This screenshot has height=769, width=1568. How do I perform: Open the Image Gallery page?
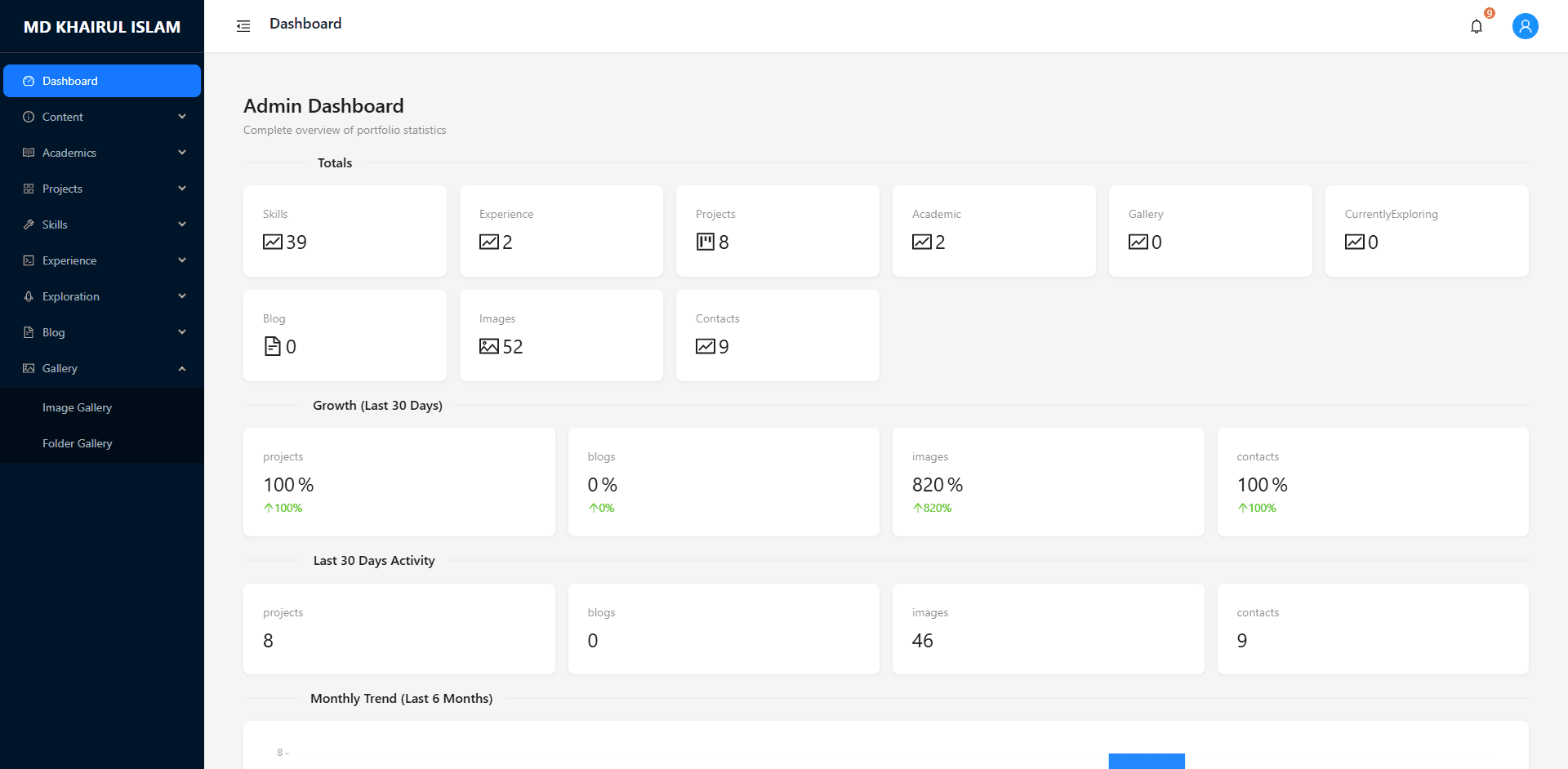point(77,407)
